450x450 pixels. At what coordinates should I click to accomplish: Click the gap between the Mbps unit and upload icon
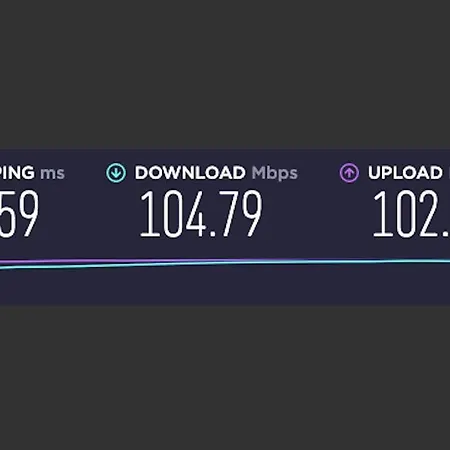click(318, 173)
